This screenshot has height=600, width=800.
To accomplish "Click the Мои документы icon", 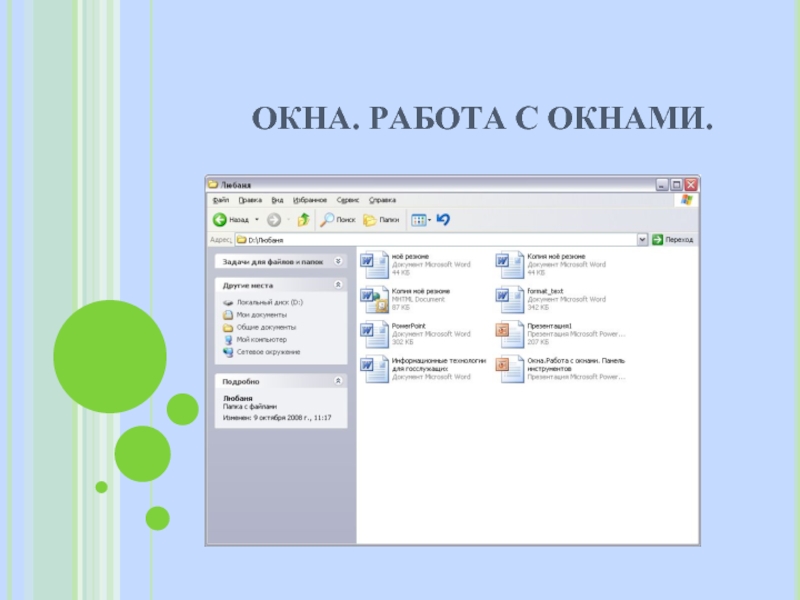I will 228,315.
